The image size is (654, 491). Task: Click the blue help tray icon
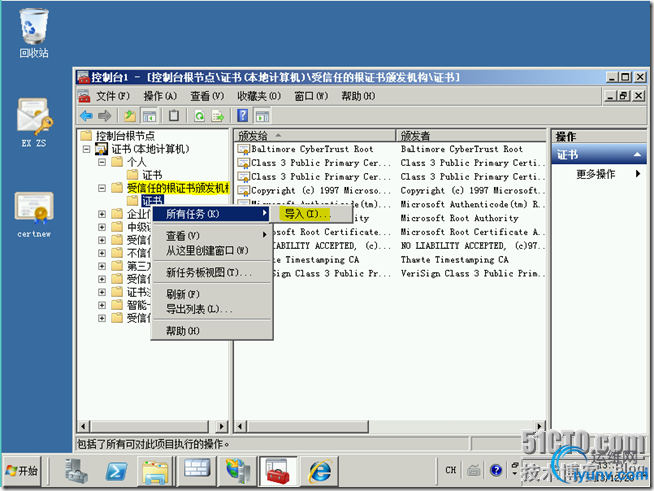point(496,470)
